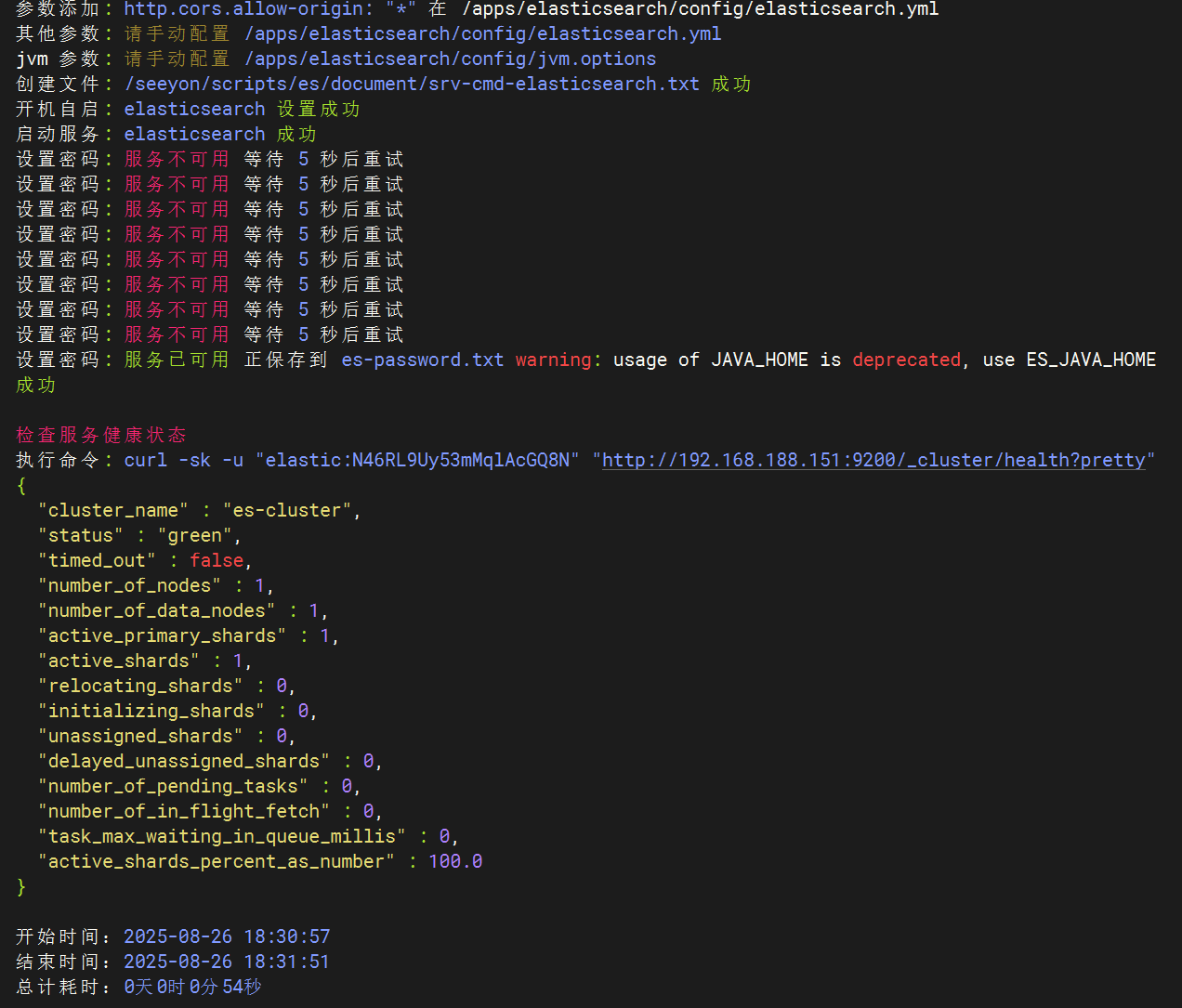Click the 创建文件 label
Image resolution: width=1182 pixels, height=1008 pixels.
(58, 84)
